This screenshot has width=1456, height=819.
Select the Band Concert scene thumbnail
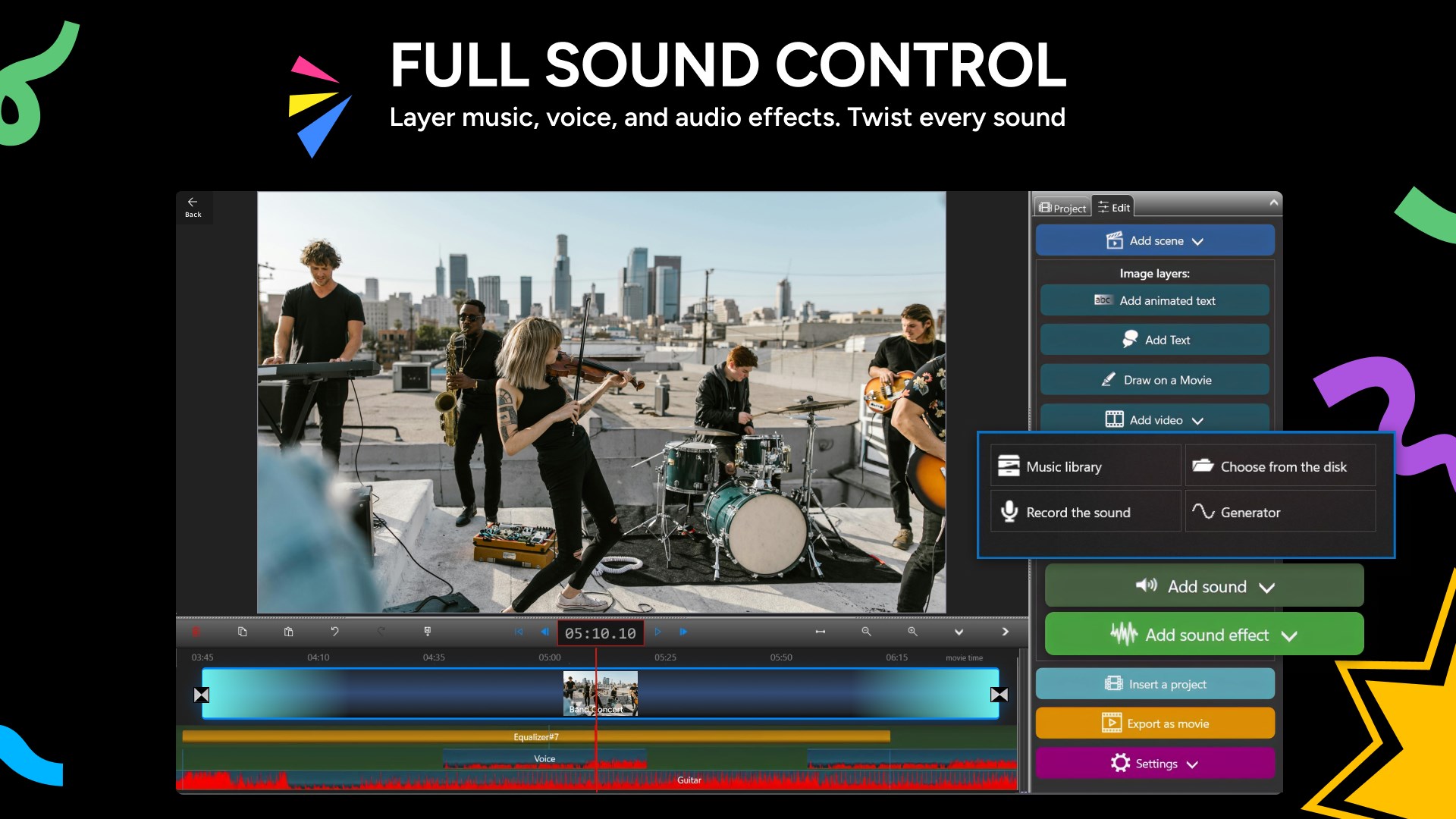[x=601, y=693]
